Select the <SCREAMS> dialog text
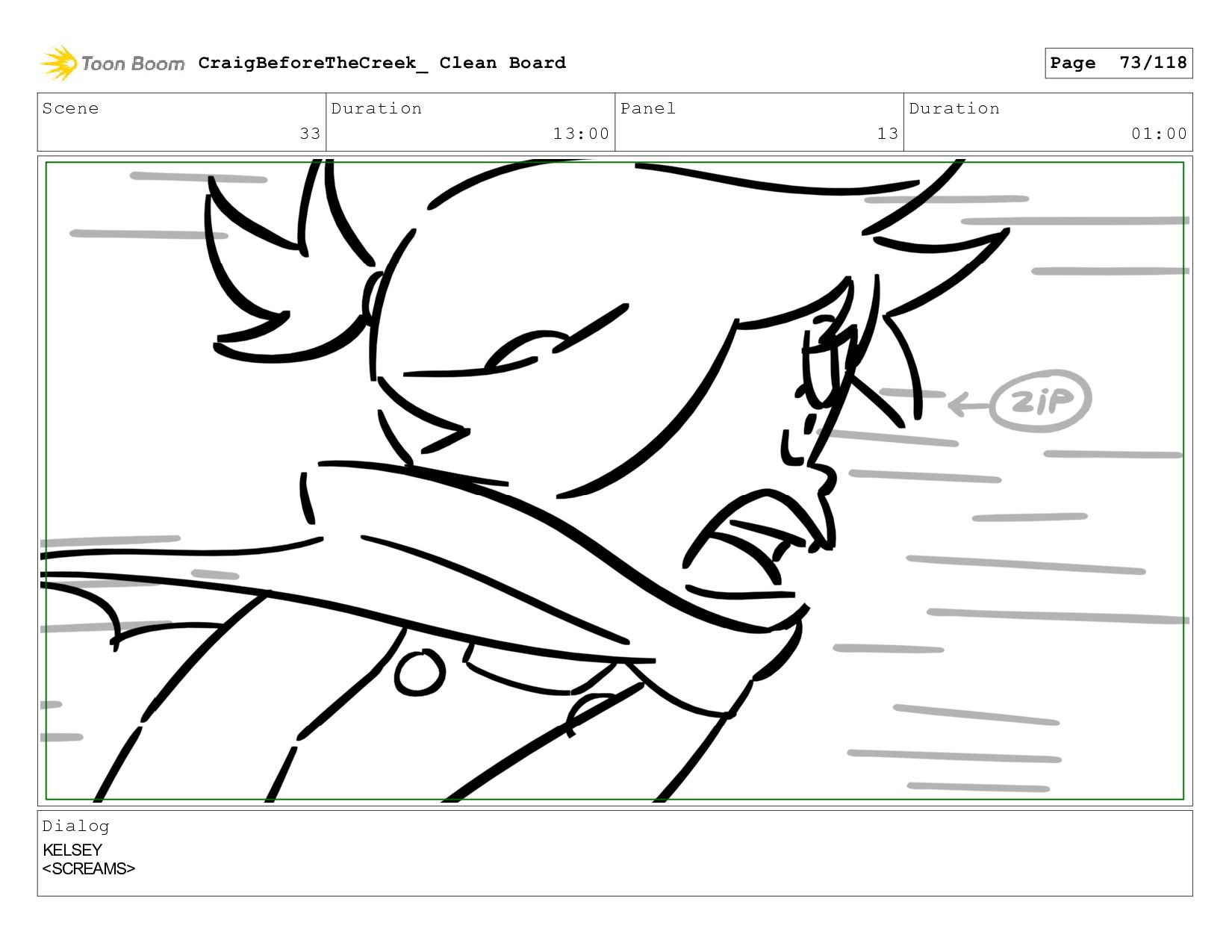Viewport: 1232px width, 952px height. pyautogui.click(x=89, y=868)
